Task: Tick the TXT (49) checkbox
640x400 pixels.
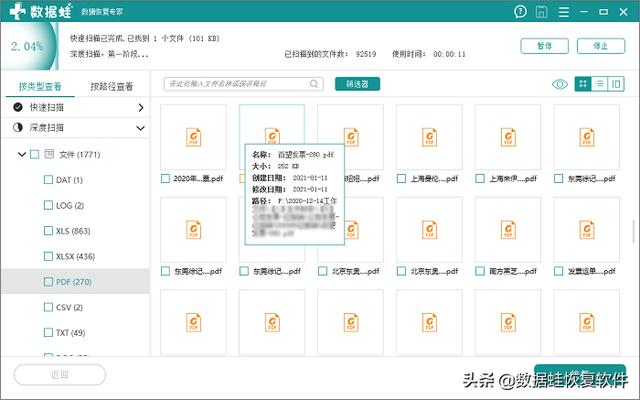Action: (48, 333)
